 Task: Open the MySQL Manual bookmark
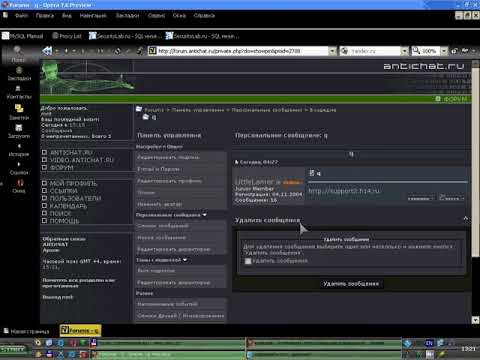pos(23,36)
